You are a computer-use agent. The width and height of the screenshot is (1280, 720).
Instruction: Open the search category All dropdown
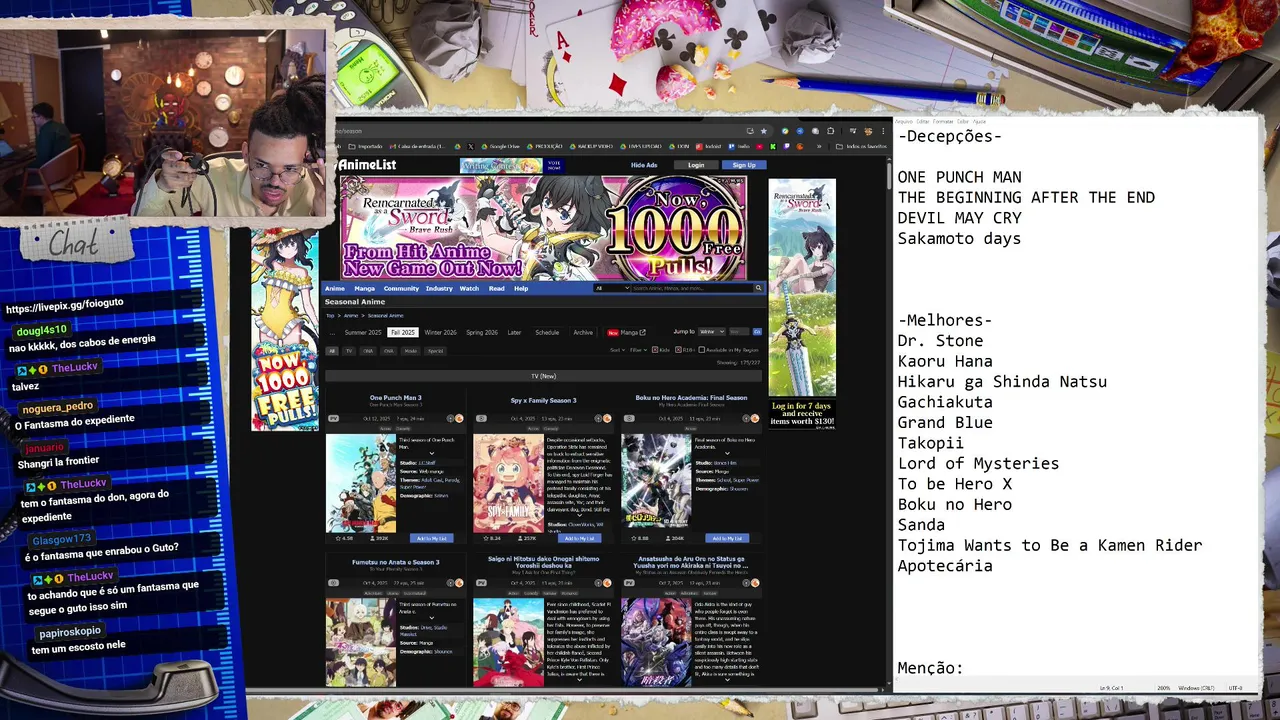tap(612, 288)
